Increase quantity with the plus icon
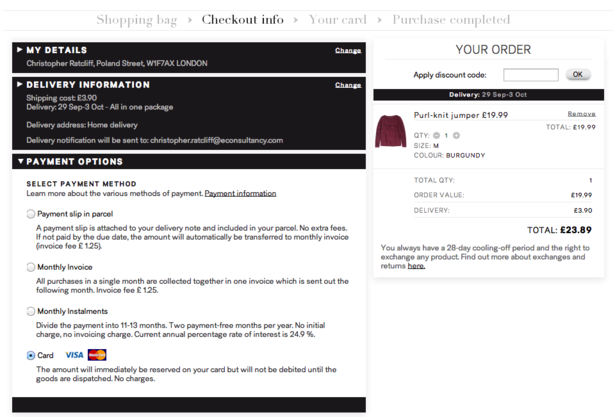This screenshot has height=417, width=615. coord(456,135)
